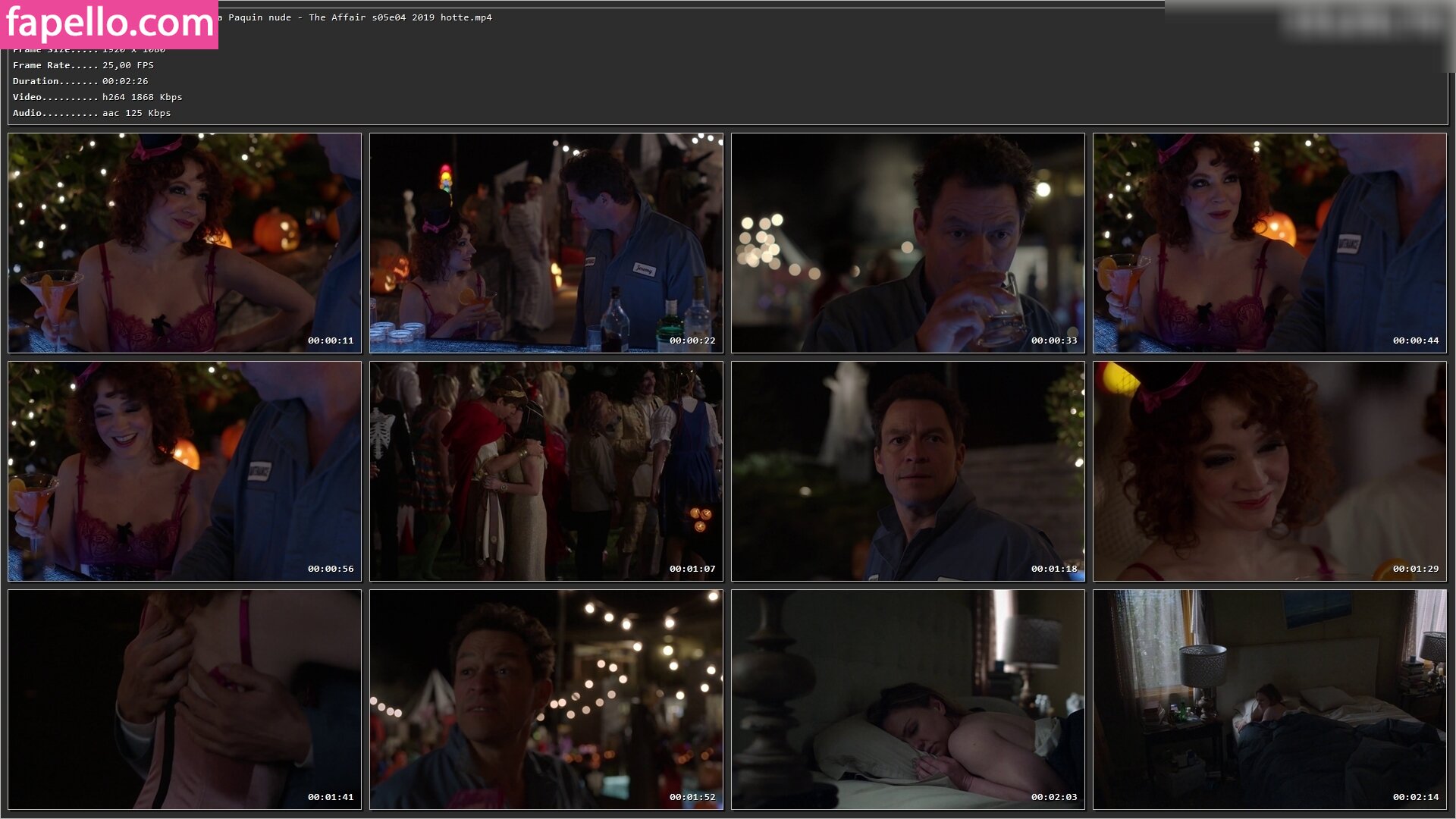Select the frame stamped 00:01:41
Image resolution: width=1456 pixels, height=819 pixels.
click(x=184, y=699)
